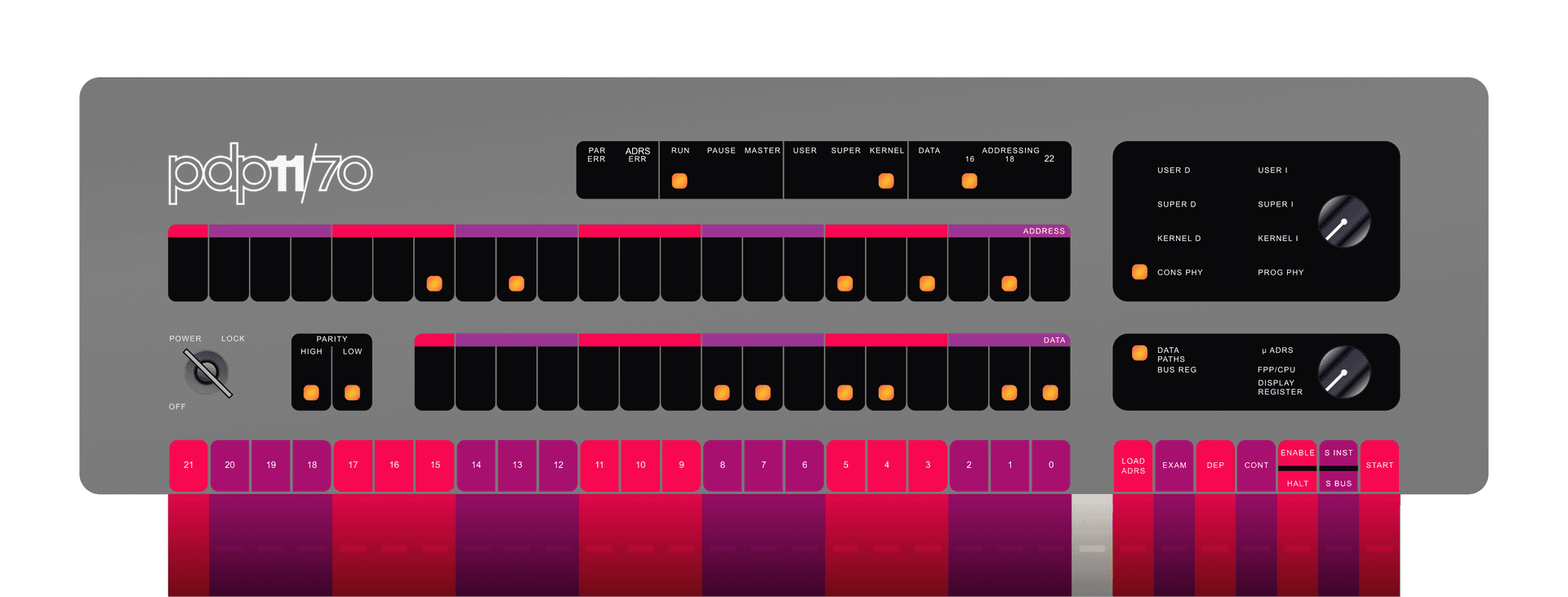Click the RUN indicator lamp

coord(679,181)
